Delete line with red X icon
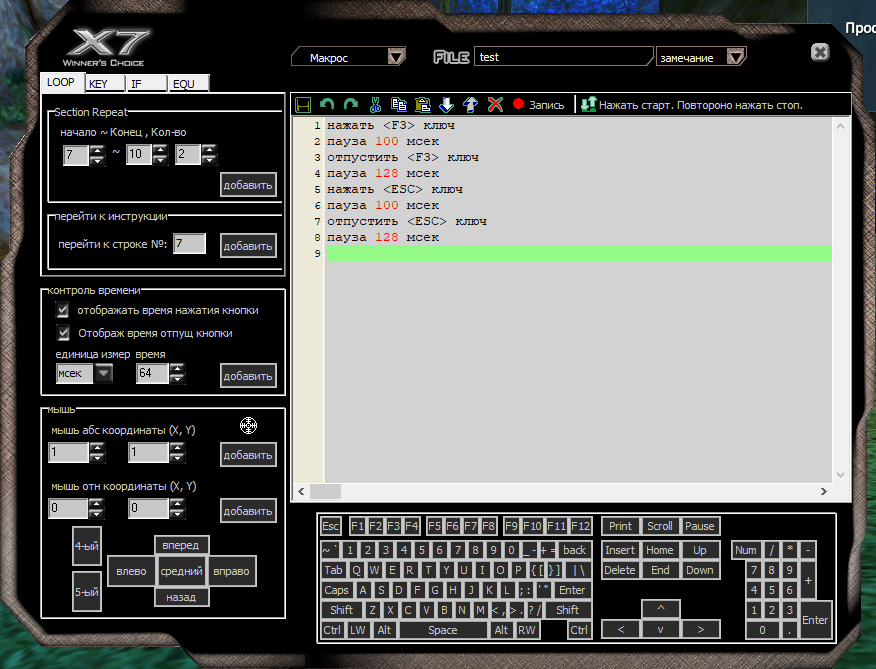 point(495,104)
